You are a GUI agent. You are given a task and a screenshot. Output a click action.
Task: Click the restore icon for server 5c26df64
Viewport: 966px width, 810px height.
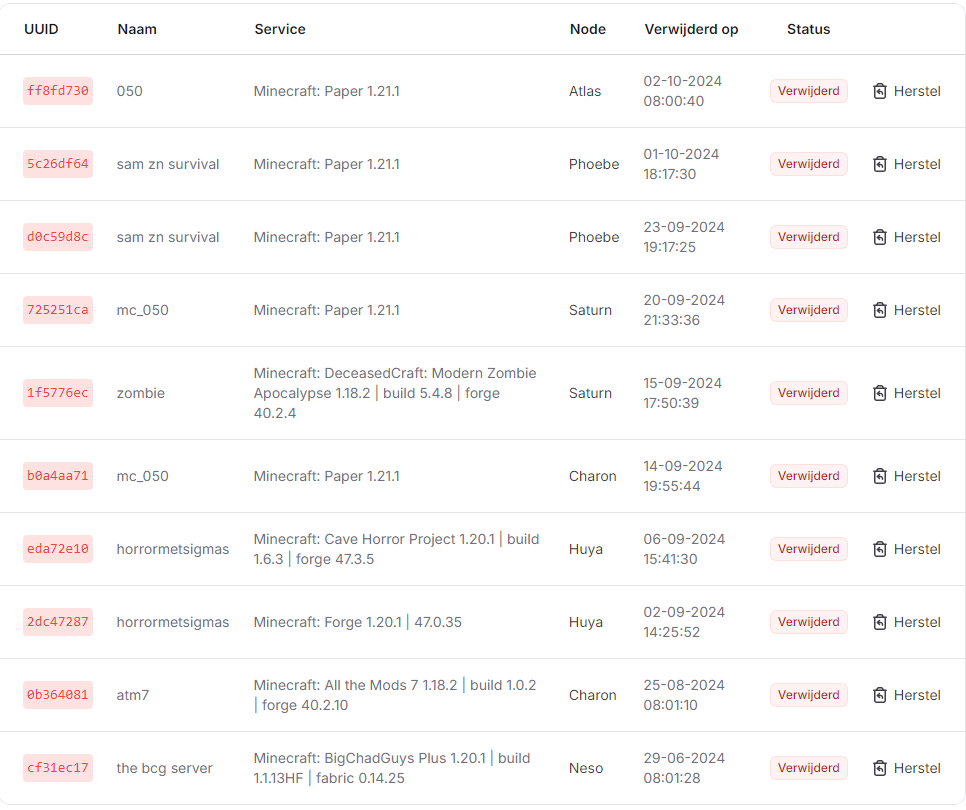pyautogui.click(x=880, y=164)
